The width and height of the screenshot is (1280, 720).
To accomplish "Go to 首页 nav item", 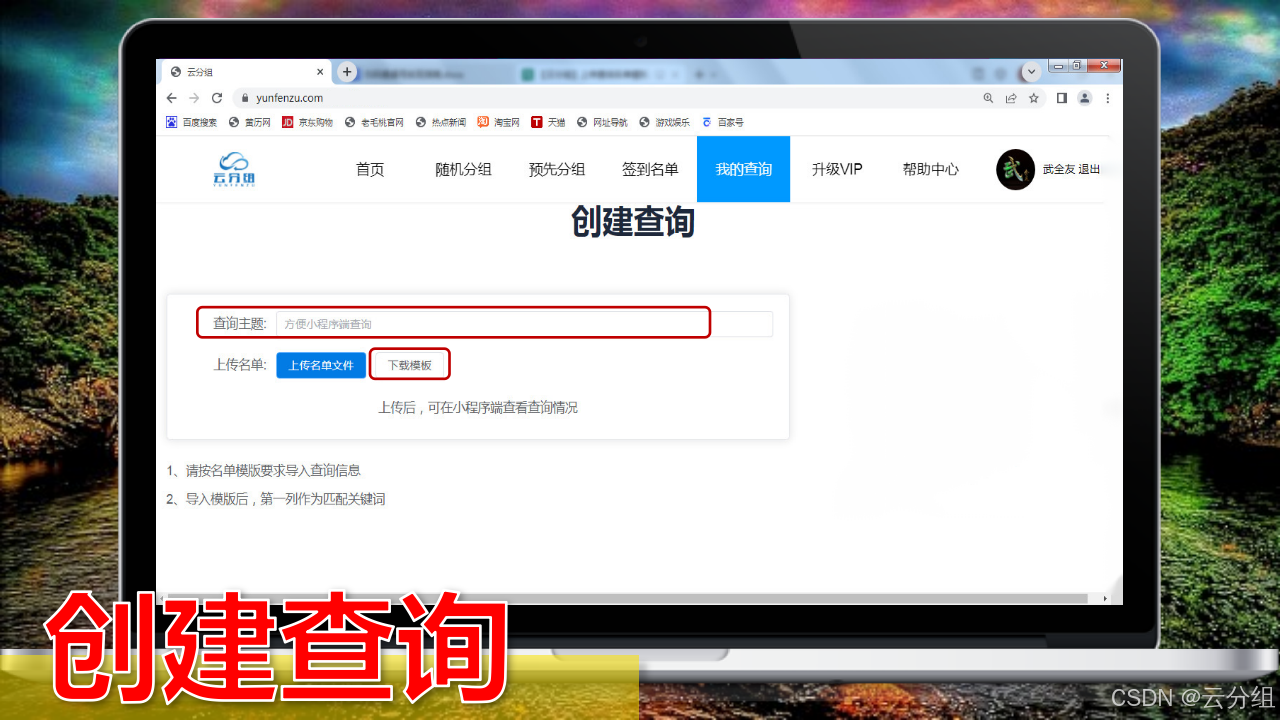I will (x=370, y=169).
